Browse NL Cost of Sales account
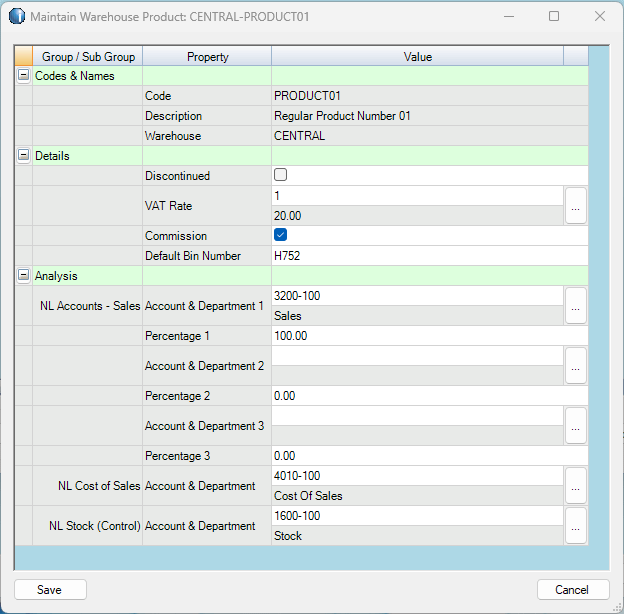Viewport: 624px width, 614px height. tap(575, 486)
